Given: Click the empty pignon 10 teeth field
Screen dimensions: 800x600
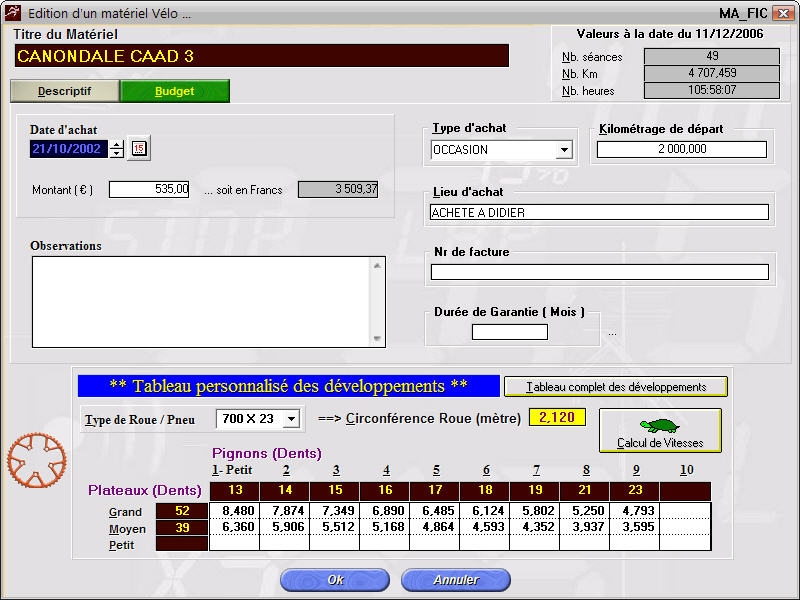Looking at the screenshot, I should click(x=685, y=490).
